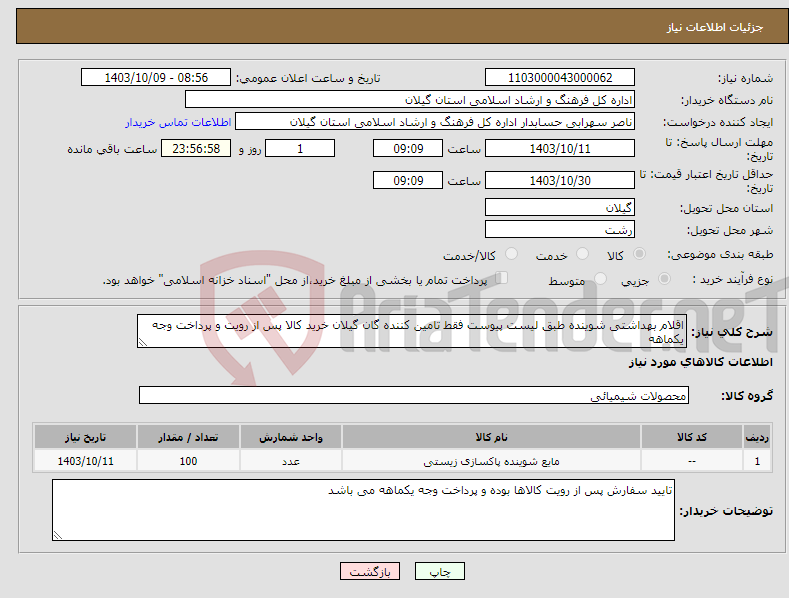This screenshot has height=598, width=789.
Task: Click the چاپ (print) button
Action: [x=439, y=571]
